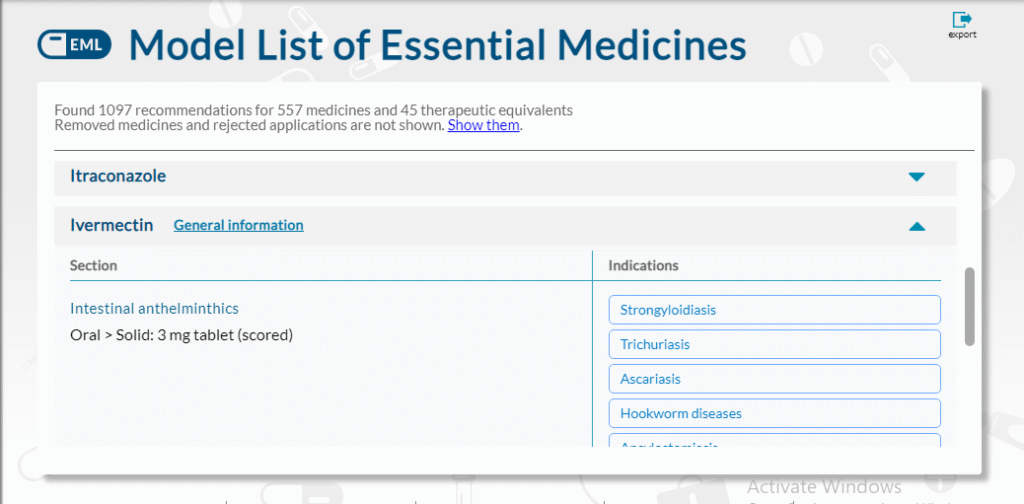1024x504 pixels.
Task: Select the Trichuriasis indication
Action: (x=775, y=344)
